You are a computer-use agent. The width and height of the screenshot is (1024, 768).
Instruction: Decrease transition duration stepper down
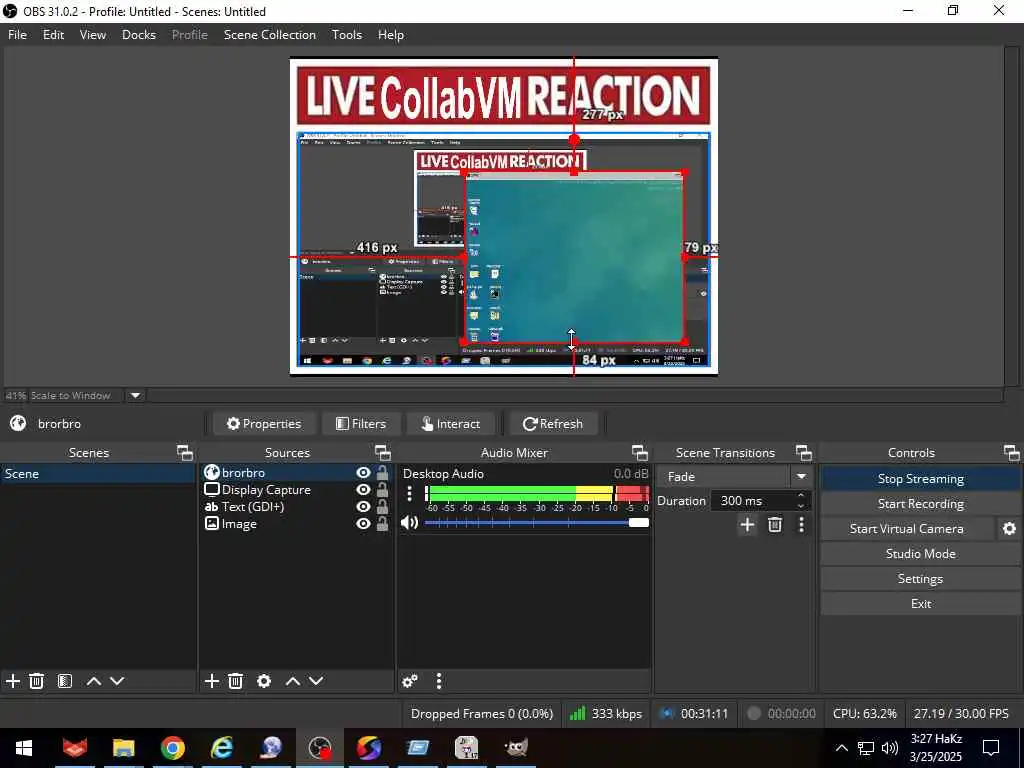coord(801,505)
